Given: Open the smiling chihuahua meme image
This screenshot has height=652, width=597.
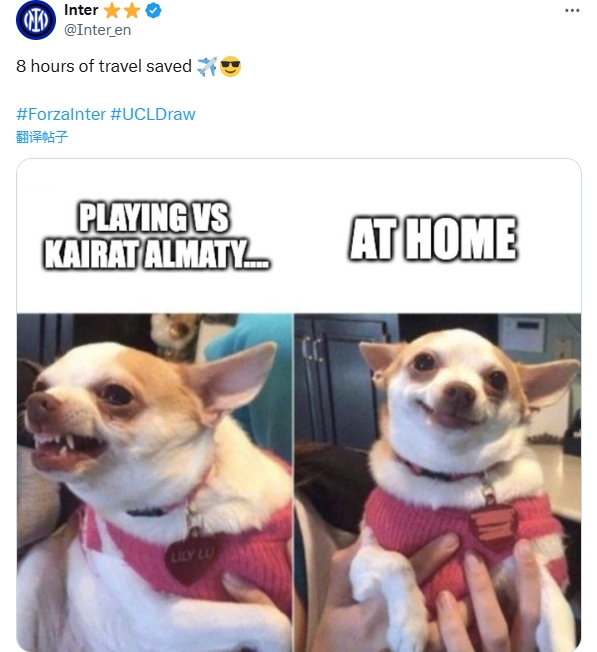Looking at the screenshot, I should click(x=438, y=482).
